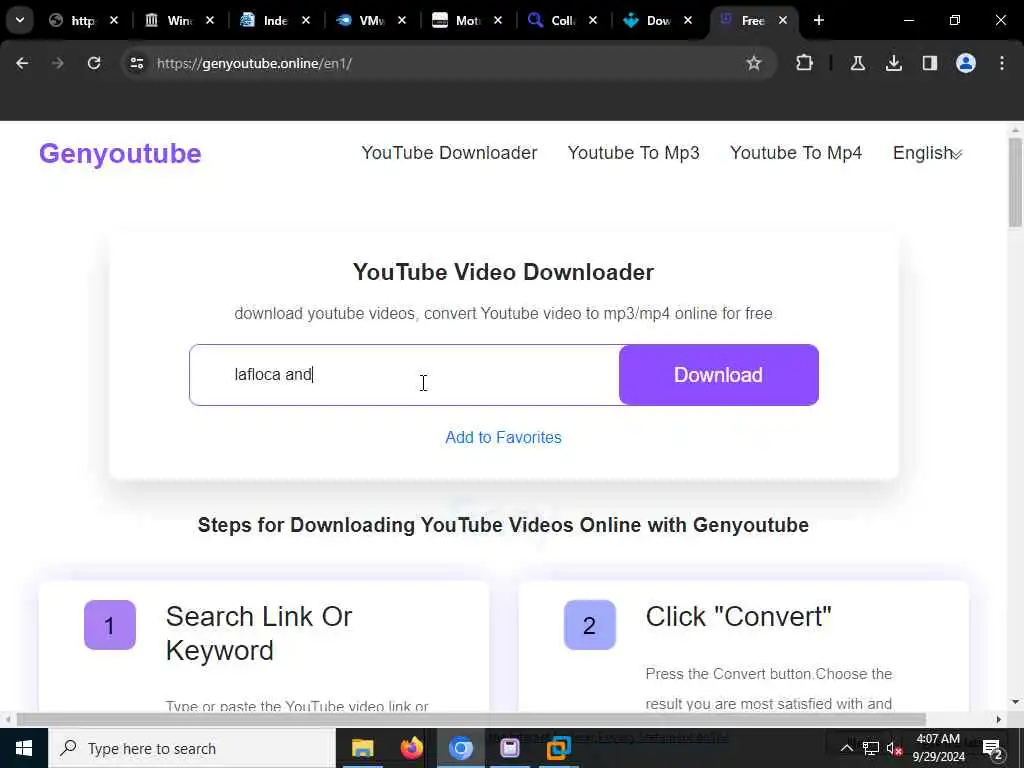Open the YouTube Downloader nav link

click(449, 153)
